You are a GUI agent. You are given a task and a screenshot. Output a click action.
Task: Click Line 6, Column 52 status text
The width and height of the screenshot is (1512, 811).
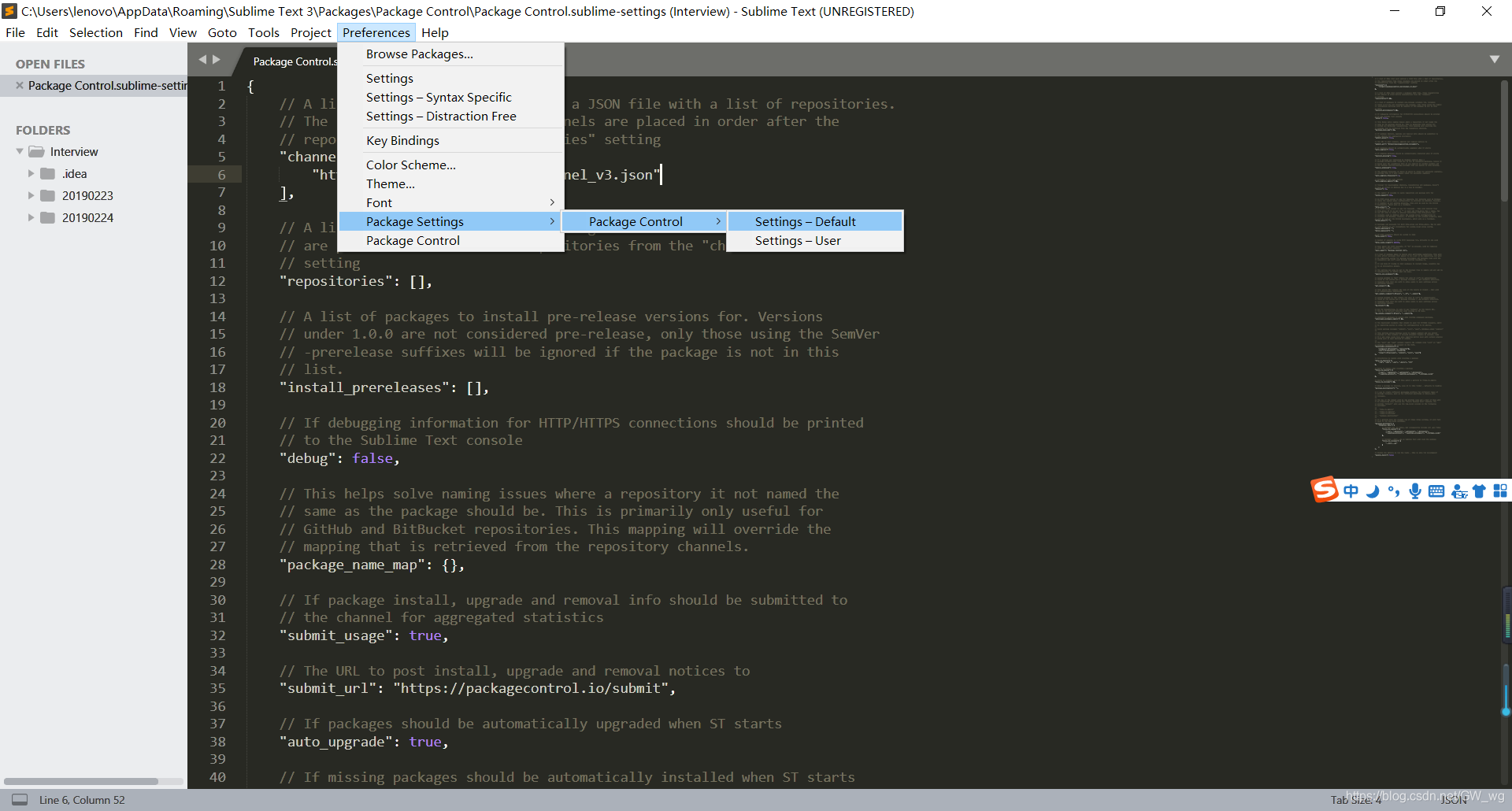(x=82, y=799)
